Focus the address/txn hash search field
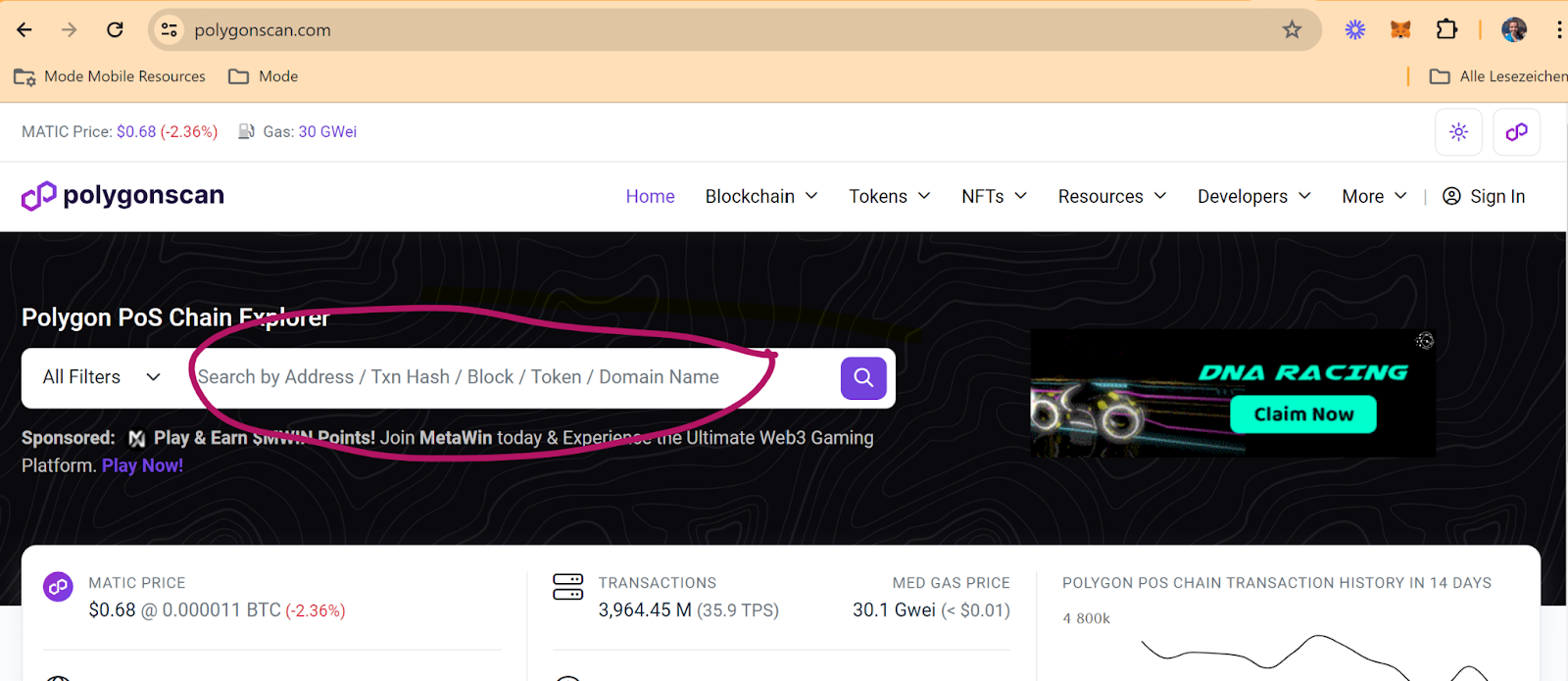This screenshot has height=681, width=1568. pos(510,377)
